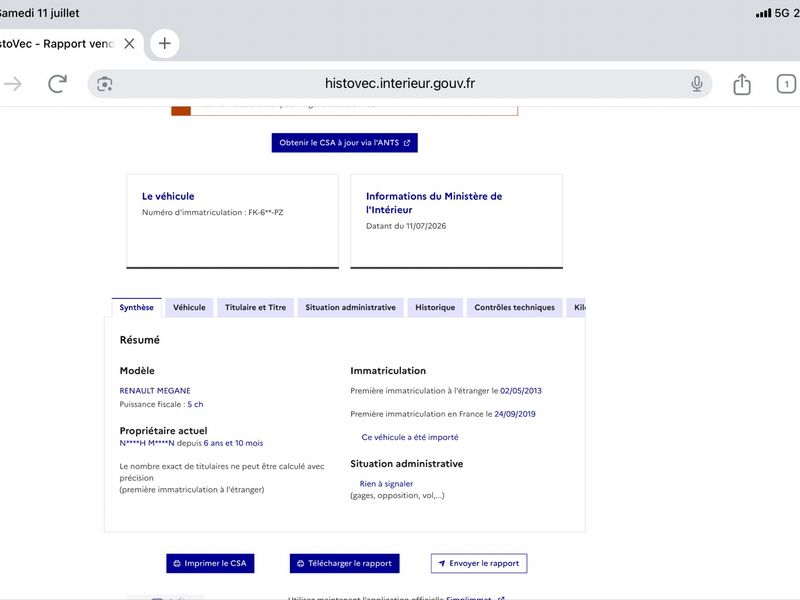Open the Le véhicule card
Screen dimensions: 800x600
233,221
